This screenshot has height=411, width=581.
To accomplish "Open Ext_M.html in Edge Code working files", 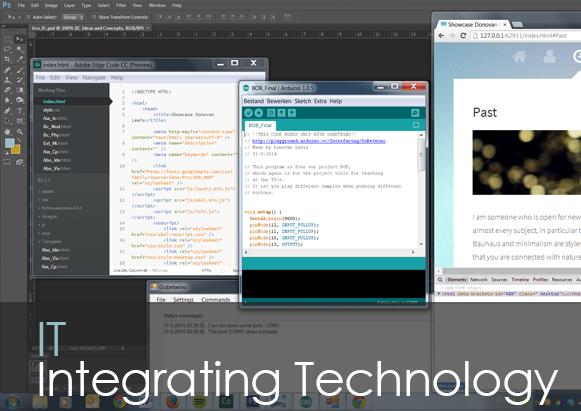I will [56, 143].
